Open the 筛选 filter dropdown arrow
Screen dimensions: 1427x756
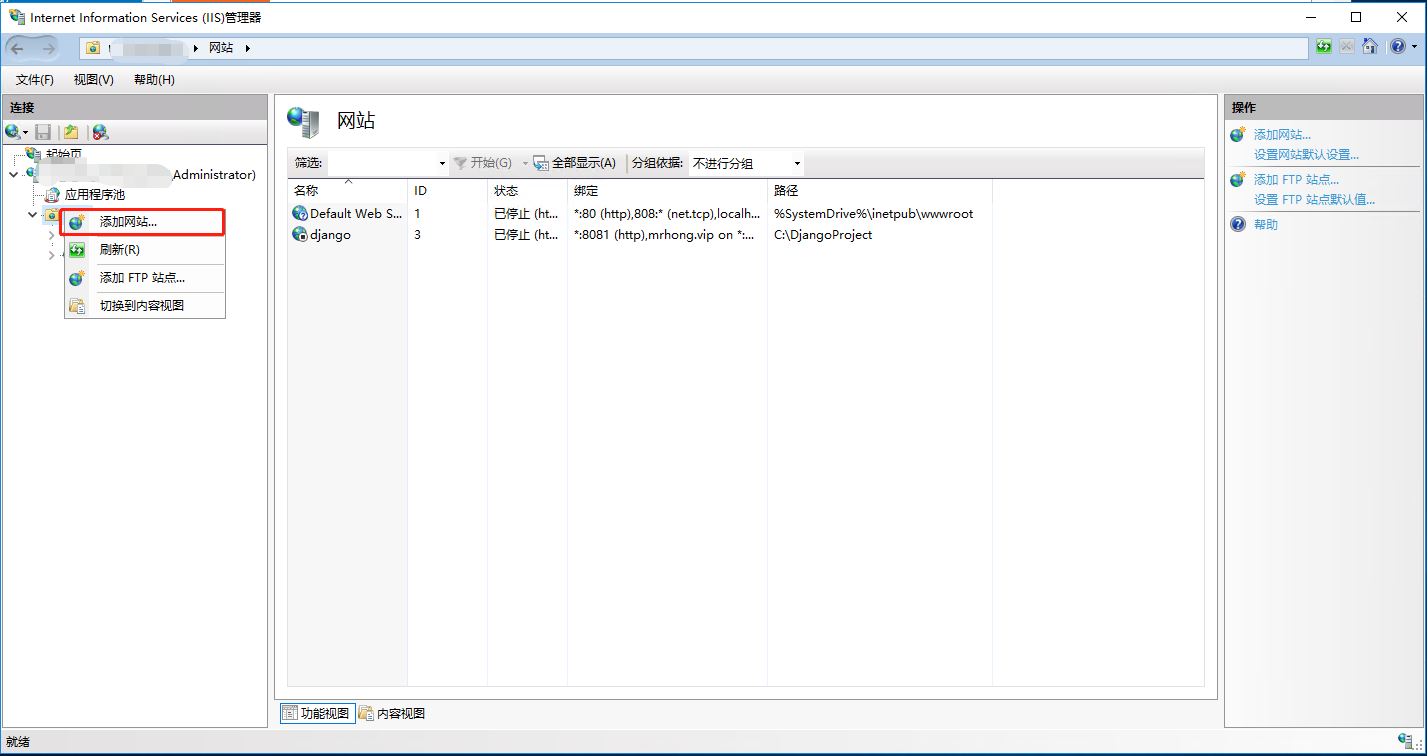442,163
